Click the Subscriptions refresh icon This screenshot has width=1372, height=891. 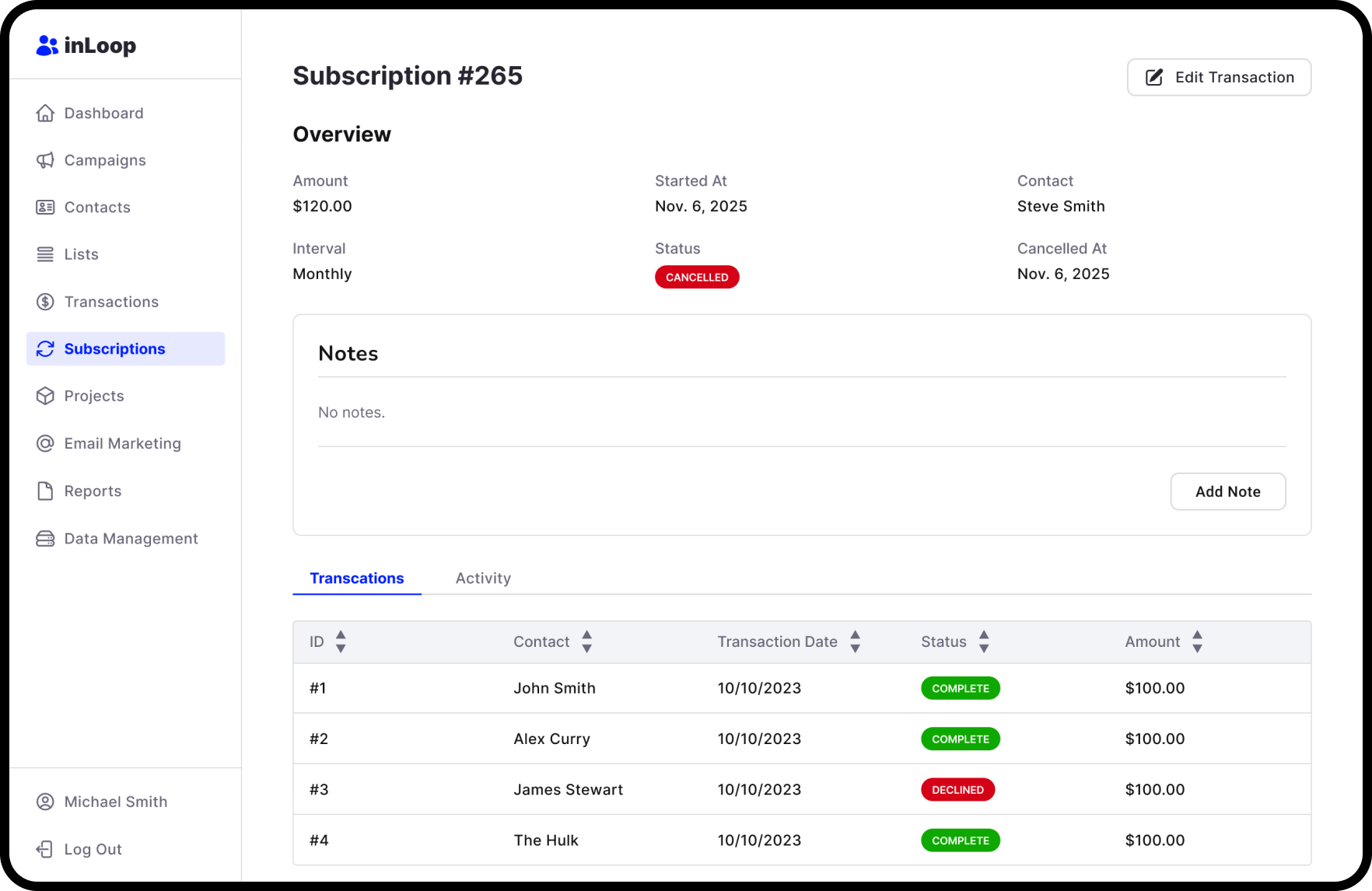[45, 348]
